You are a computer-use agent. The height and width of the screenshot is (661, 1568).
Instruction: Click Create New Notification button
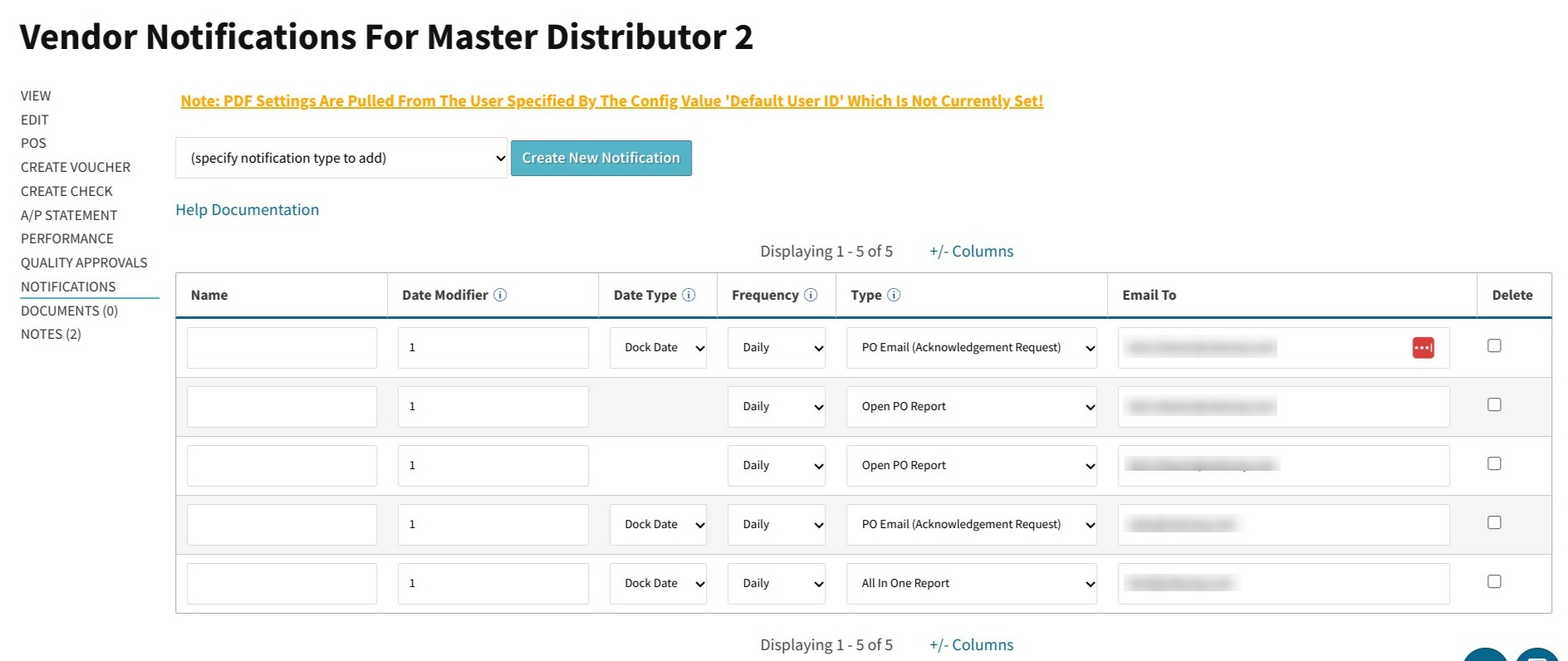[601, 158]
